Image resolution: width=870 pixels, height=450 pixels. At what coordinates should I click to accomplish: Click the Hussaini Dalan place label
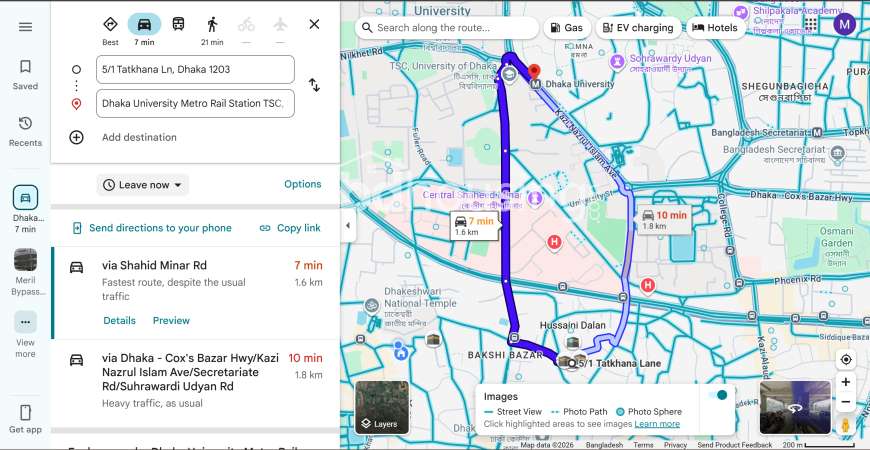pos(573,325)
